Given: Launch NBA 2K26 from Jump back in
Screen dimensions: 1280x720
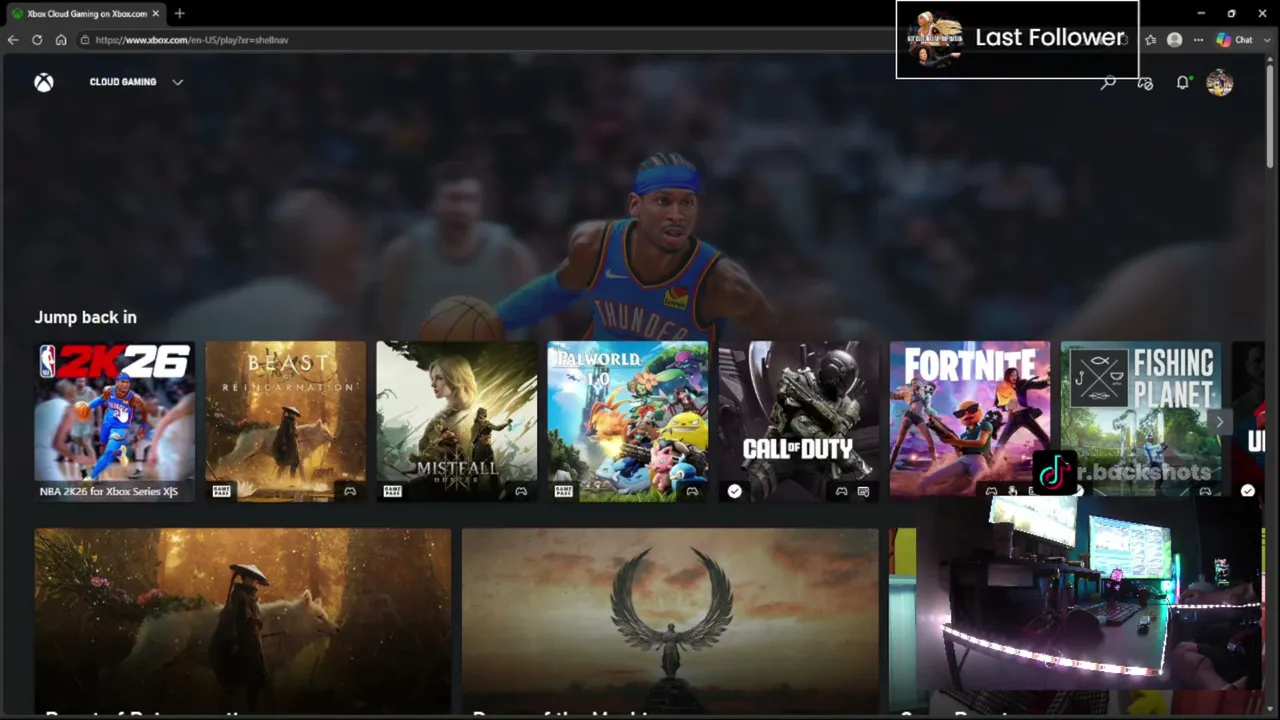Looking at the screenshot, I should coord(115,421).
